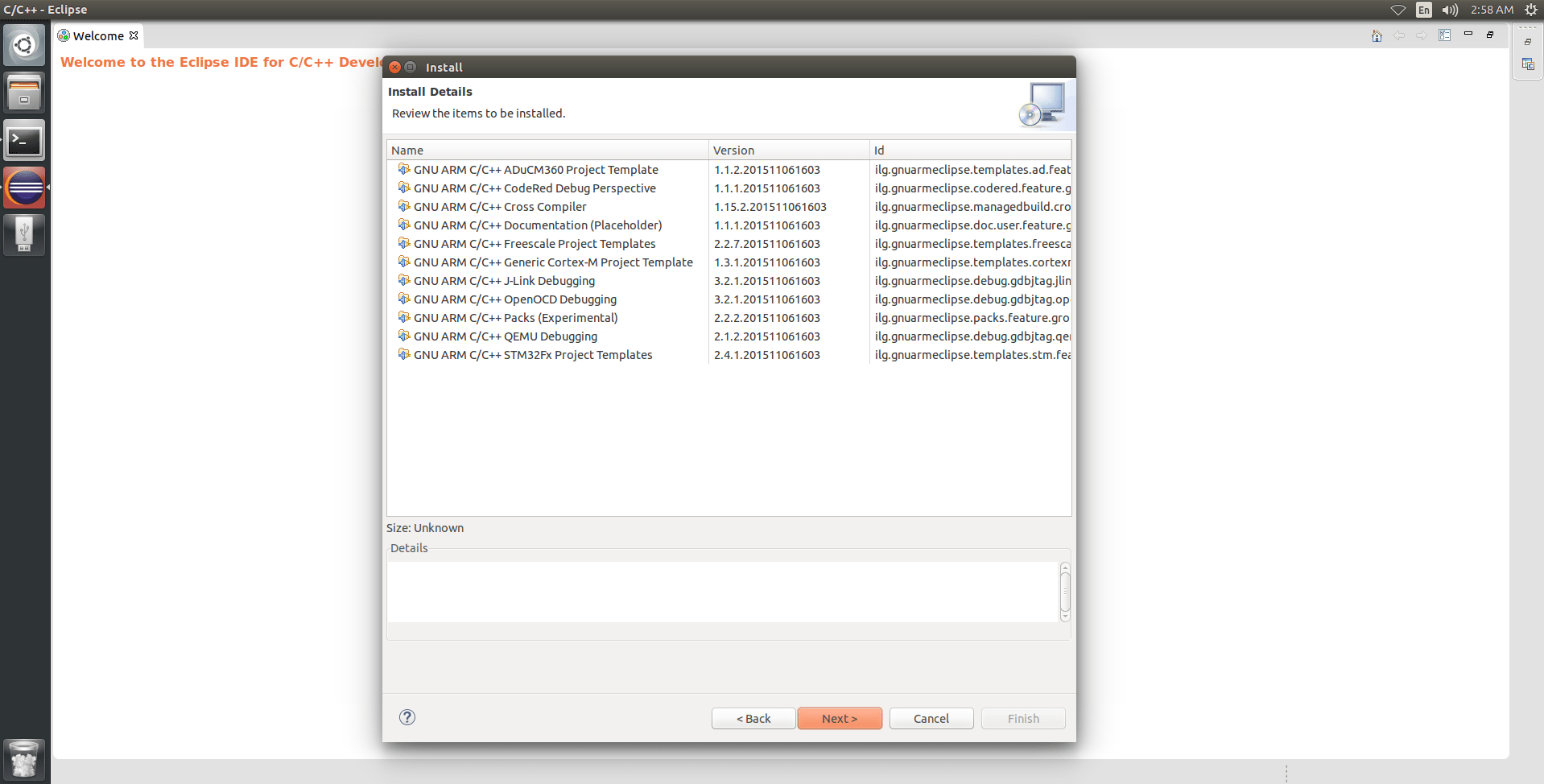Click id ilg.gnuarmeclipse.packs.feature.gro
This screenshot has height=784, width=1544.
(972, 318)
